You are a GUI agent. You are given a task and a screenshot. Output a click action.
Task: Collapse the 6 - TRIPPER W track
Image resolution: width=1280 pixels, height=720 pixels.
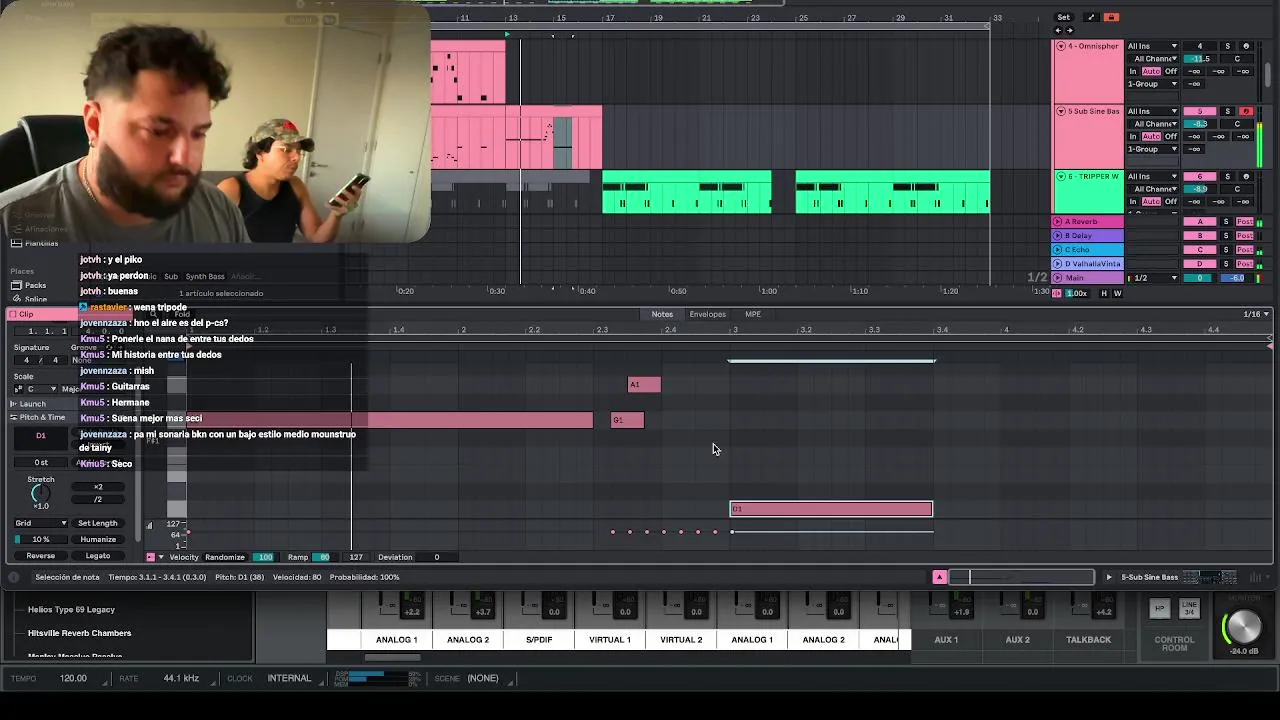pos(1061,176)
